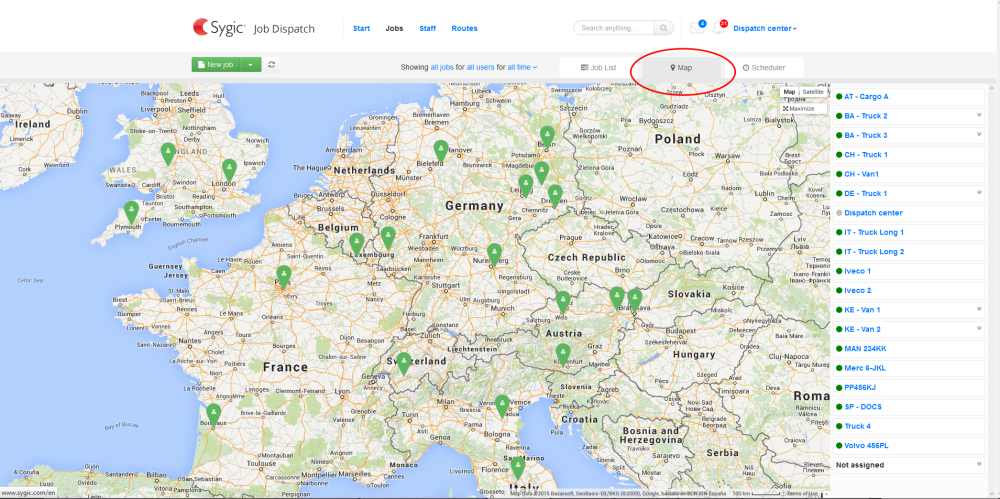Open the map marker at Nuremberg
The width and height of the screenshot is (1000, 499).
tap(494, 254)
